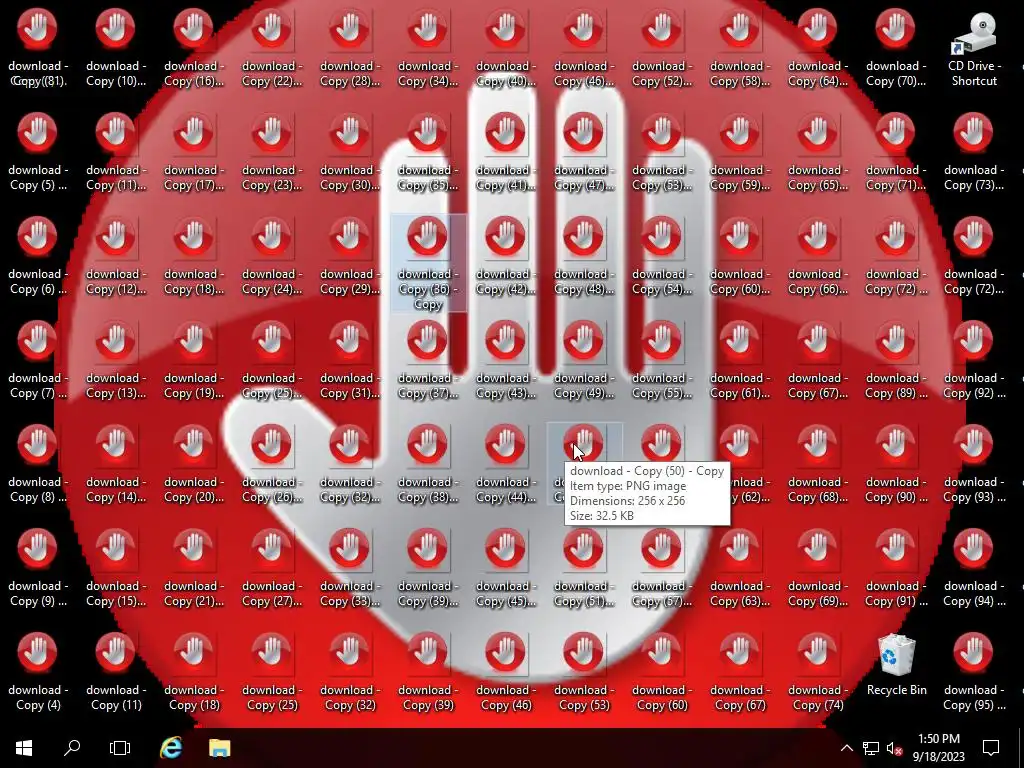Click download - Copy (40) desktop icon
The width and height of the screenshot is (1024, 768).
[x=505, y=50]
